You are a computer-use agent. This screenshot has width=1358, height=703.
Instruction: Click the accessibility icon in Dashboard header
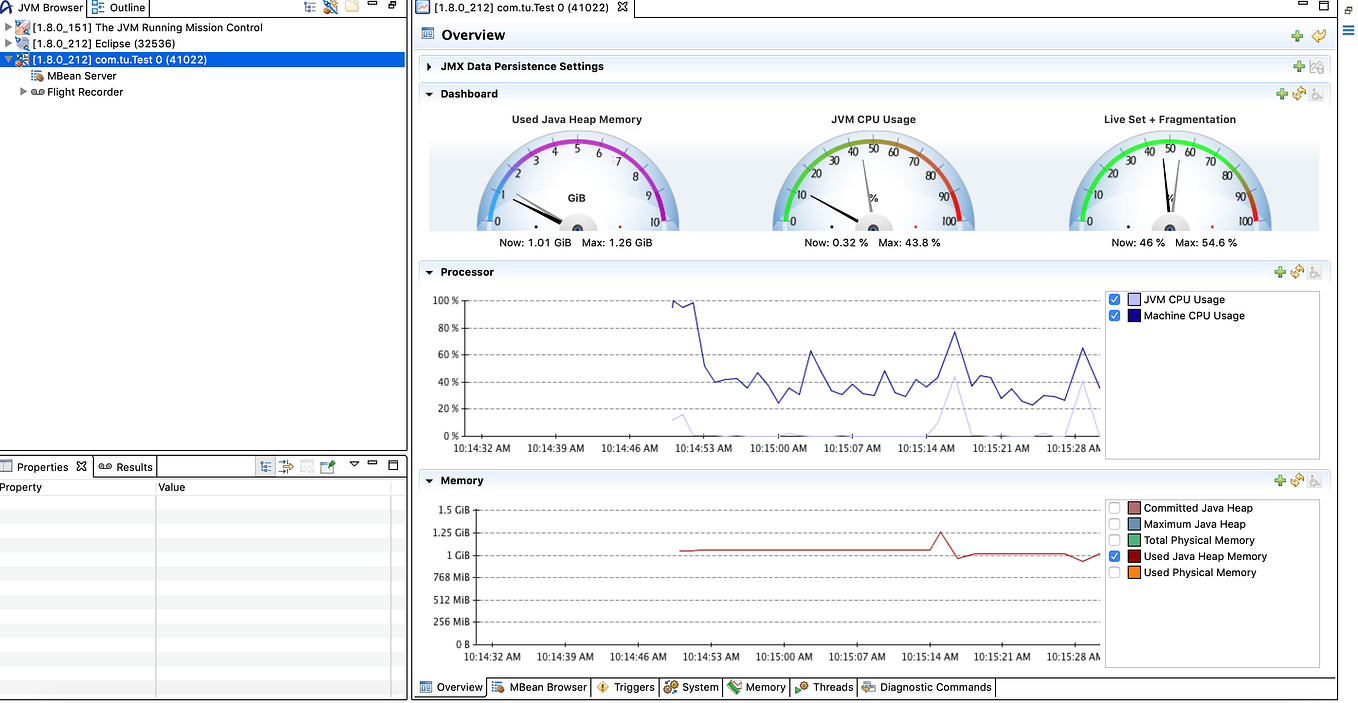(x=1316, y=94)
